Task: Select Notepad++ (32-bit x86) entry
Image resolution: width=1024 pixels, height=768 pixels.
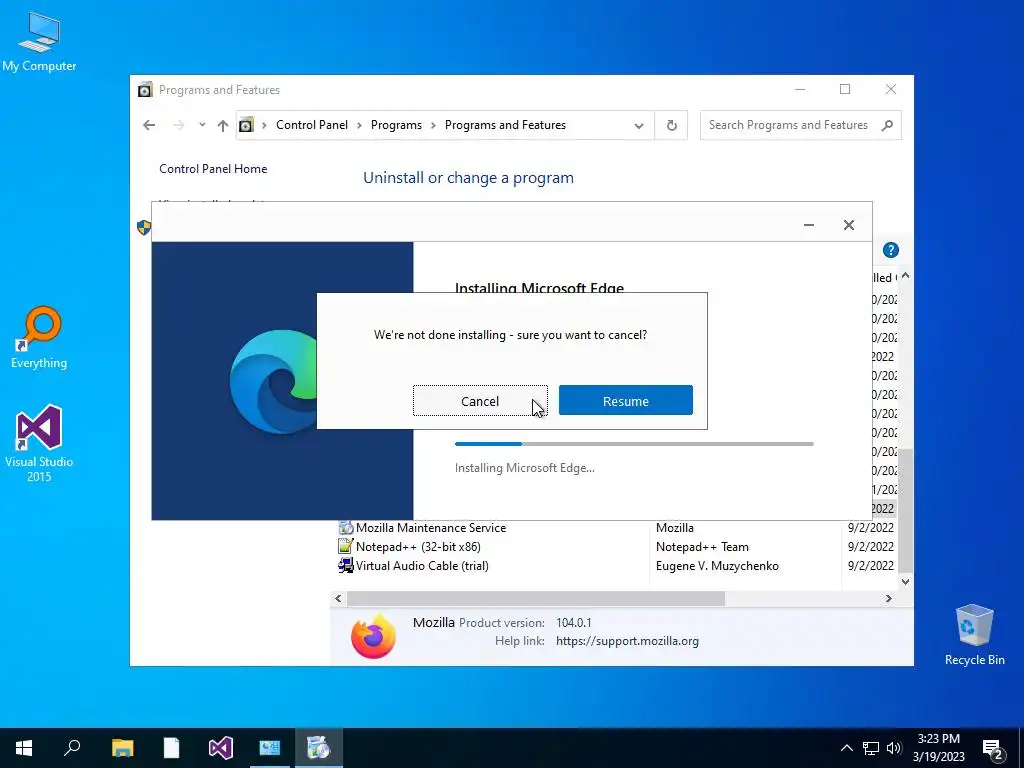Action: click(614, 547)
